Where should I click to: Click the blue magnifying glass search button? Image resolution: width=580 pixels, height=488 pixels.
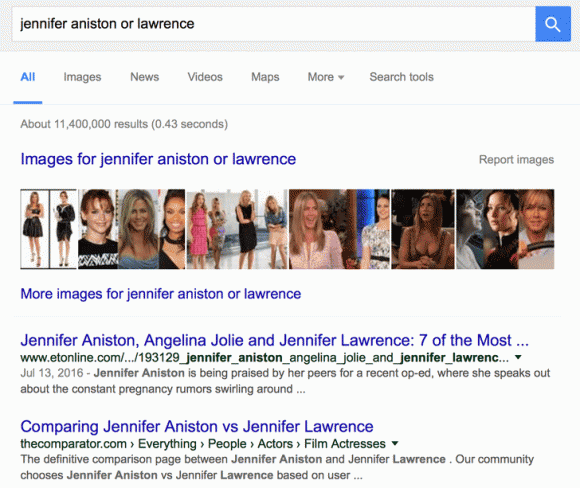point(553,24)
